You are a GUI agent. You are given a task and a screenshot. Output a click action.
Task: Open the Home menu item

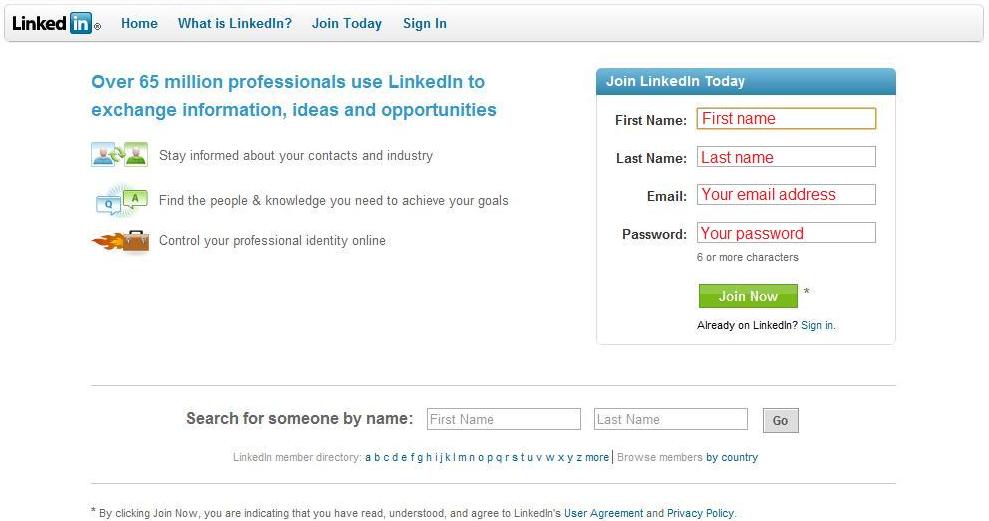click(x=139, y=23)
